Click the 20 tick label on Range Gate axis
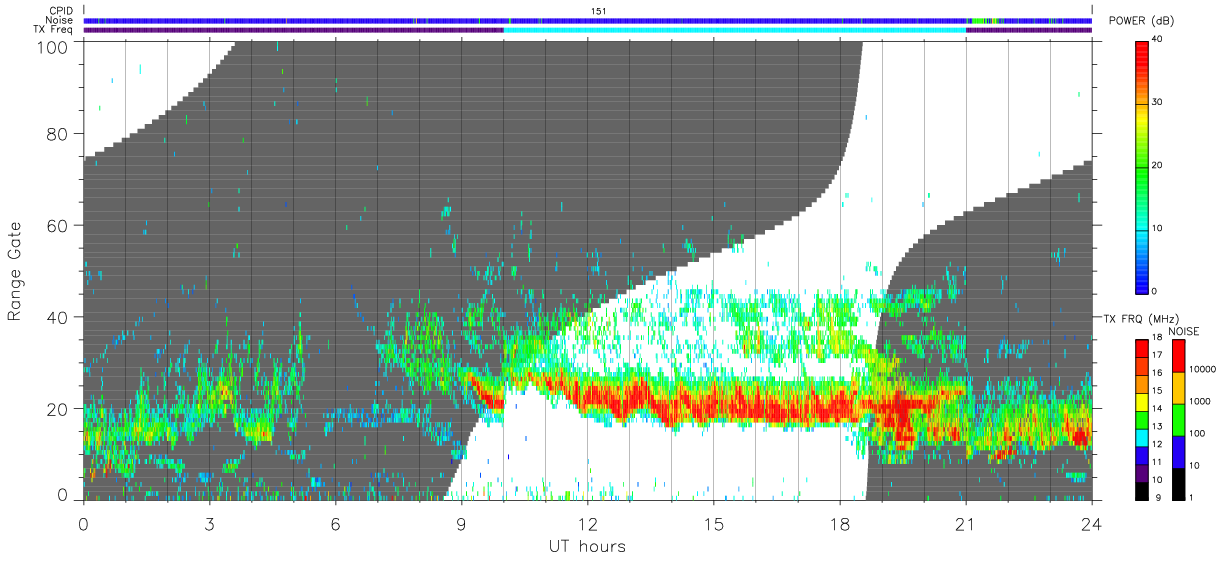The height and width of the screenshot is (567, 1228). pyautogui.click(x=57, y=408)
